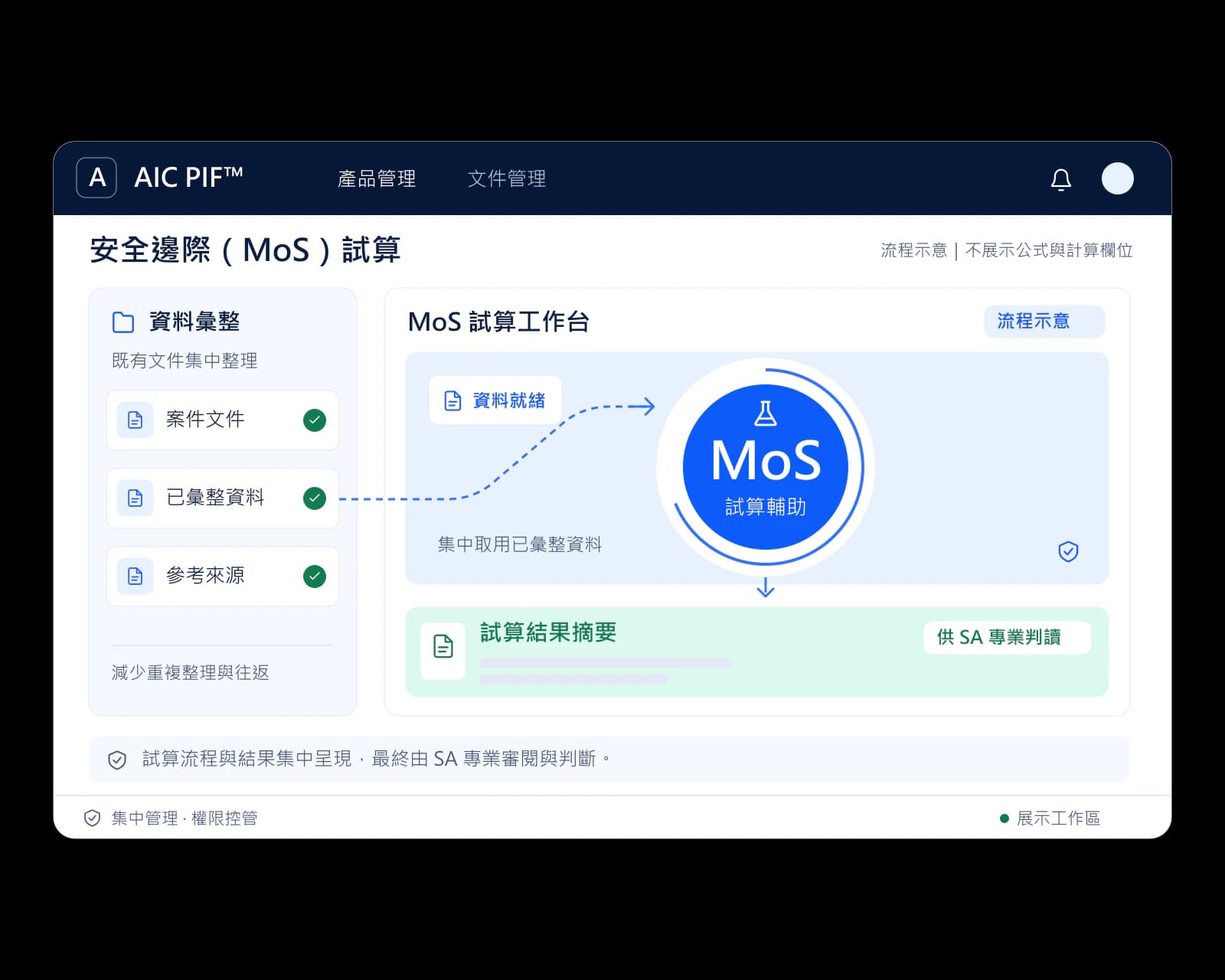The width and height of the screenshot is (1225, 980).
Task: Click the AIC PIF logo icon
Action: tap(96, 178)
